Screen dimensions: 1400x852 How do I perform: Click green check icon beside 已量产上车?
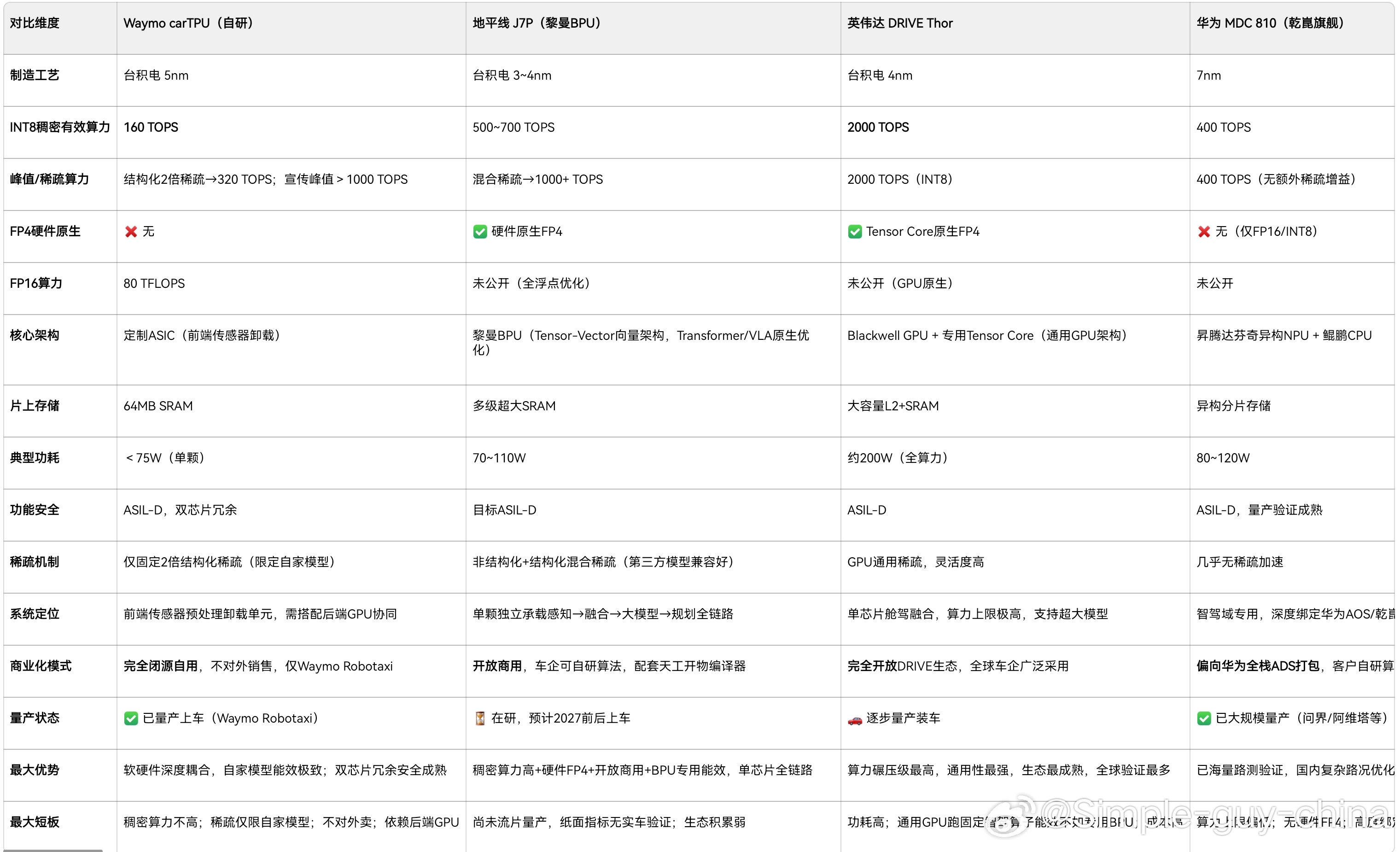click(x=131, y=718)
